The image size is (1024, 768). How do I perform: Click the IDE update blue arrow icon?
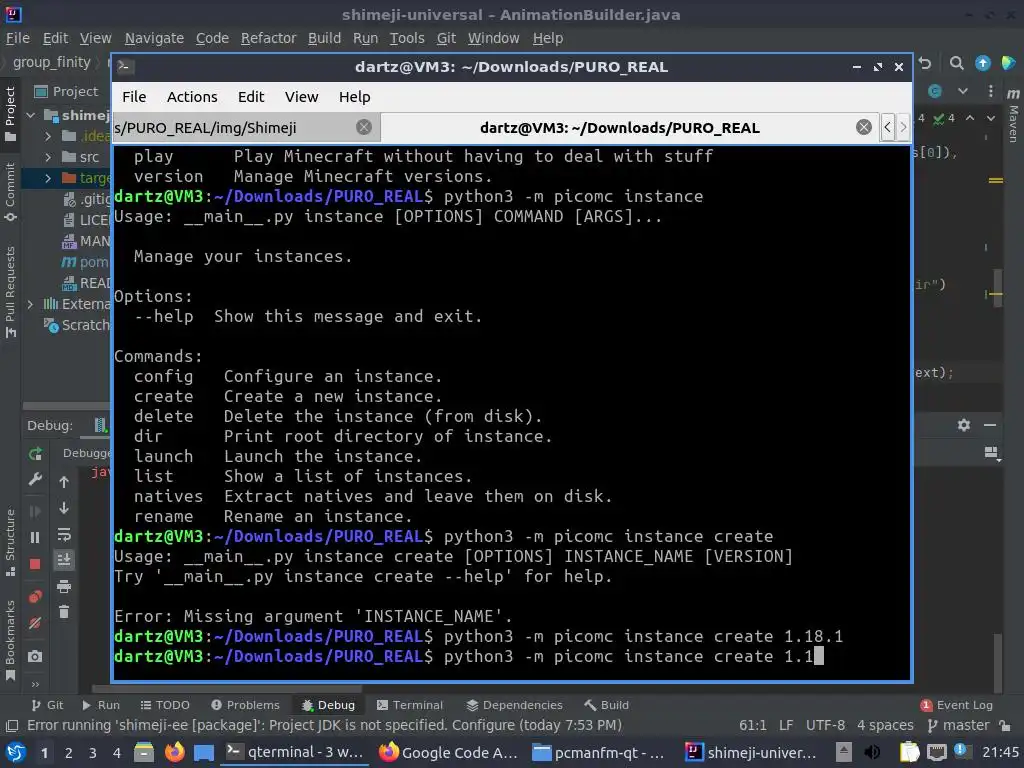click(x=982, y=63)
